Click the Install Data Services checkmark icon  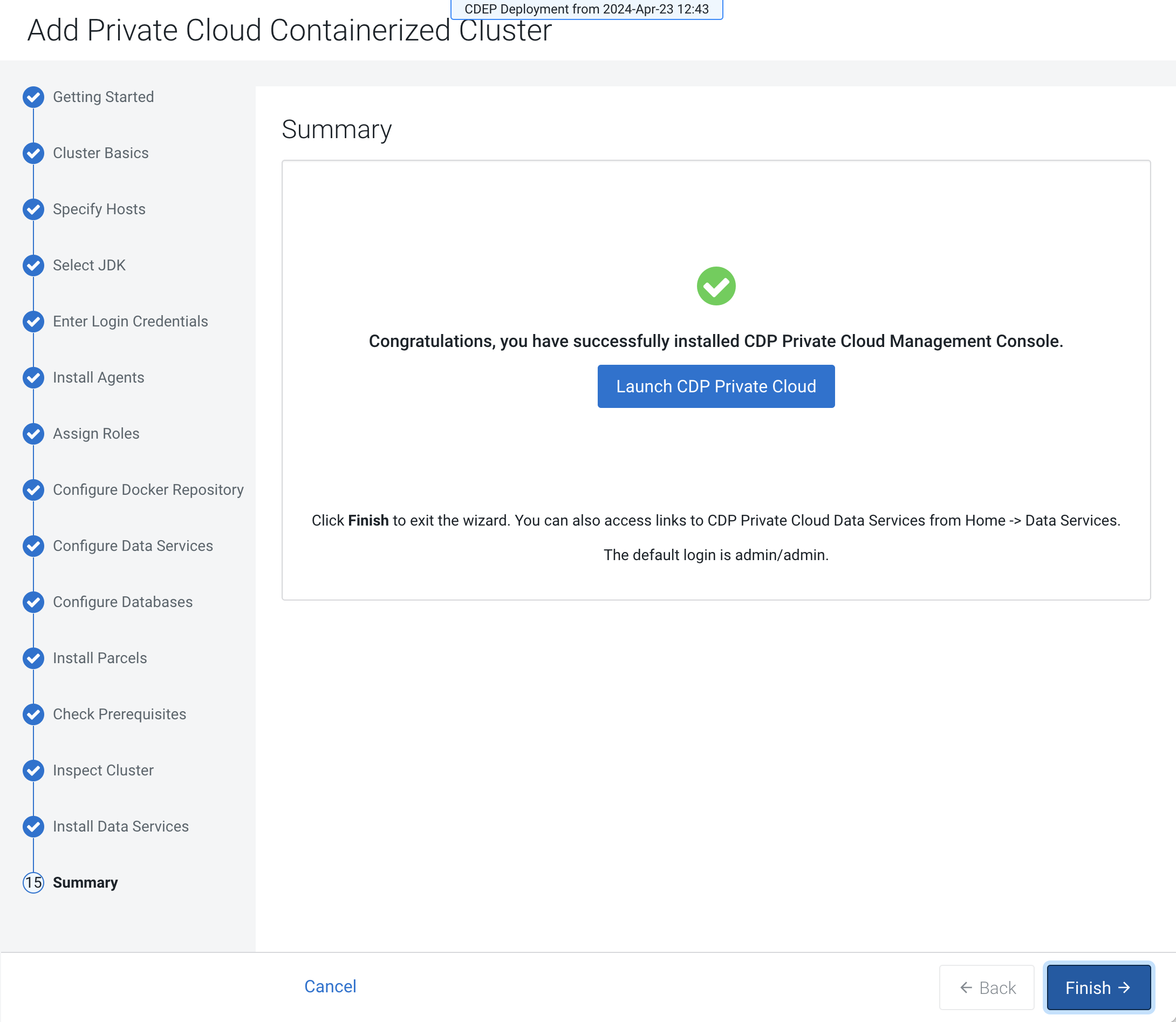pos(33,826)
